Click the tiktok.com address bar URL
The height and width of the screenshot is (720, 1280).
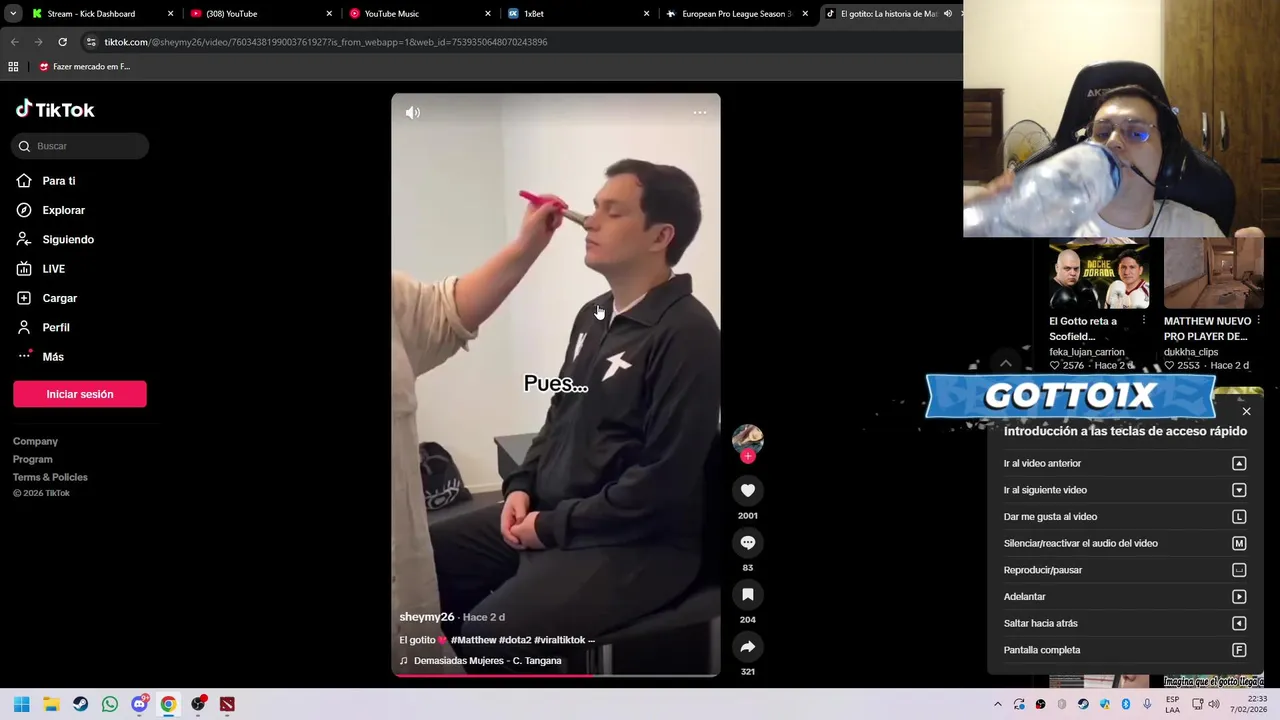pos(326,42)
